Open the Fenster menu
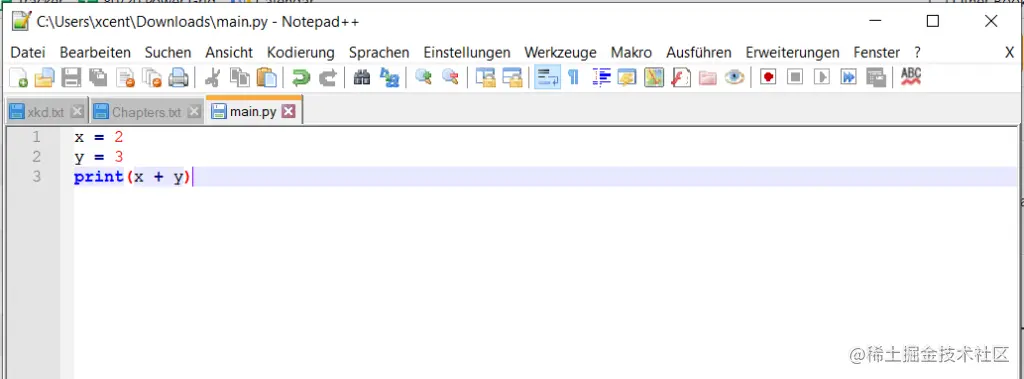The height and width of the screenshot is (379, 1024). coord(876,52)
